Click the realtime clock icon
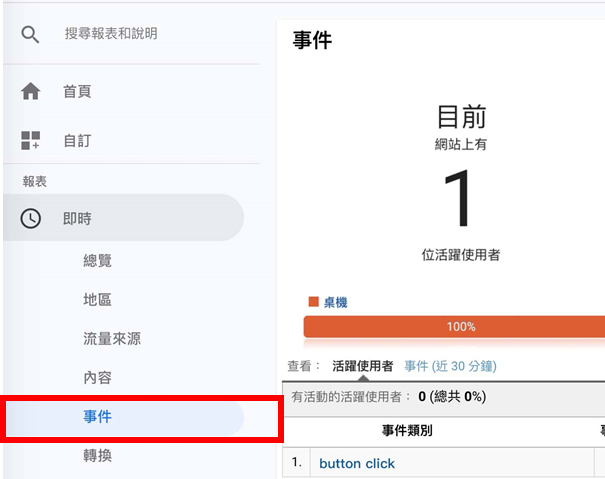This screenshot has width=605, height=479. 30,218
